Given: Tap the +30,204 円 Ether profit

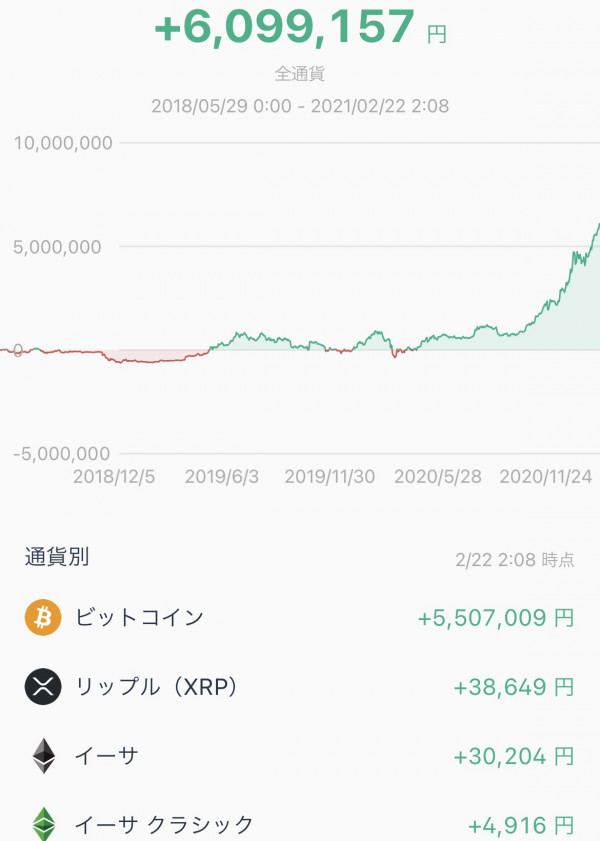Looking at the screenshot, I should point(514,756).
